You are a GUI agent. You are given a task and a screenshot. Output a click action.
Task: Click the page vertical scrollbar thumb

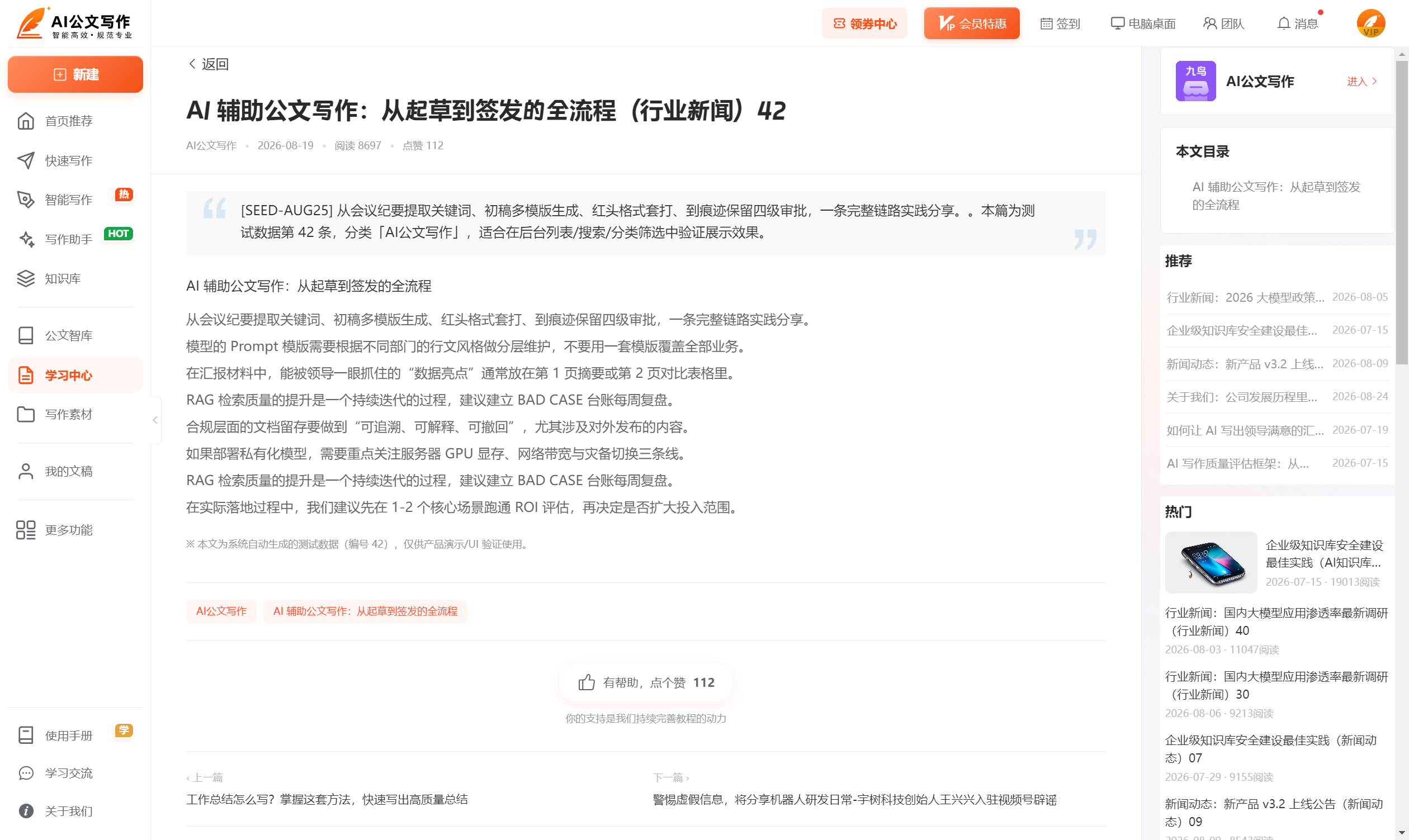1402,213
